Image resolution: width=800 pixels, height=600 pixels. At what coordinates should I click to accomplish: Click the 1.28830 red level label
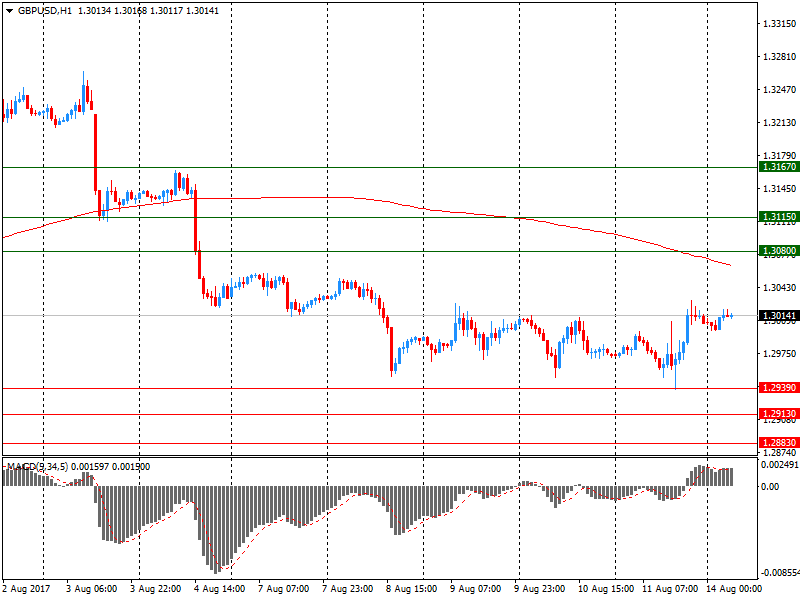coord(779,442)
